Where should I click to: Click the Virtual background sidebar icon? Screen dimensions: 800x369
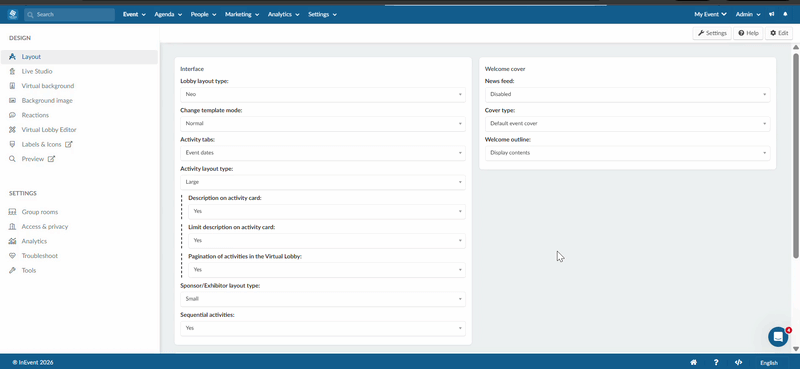(x=12, y=86)
